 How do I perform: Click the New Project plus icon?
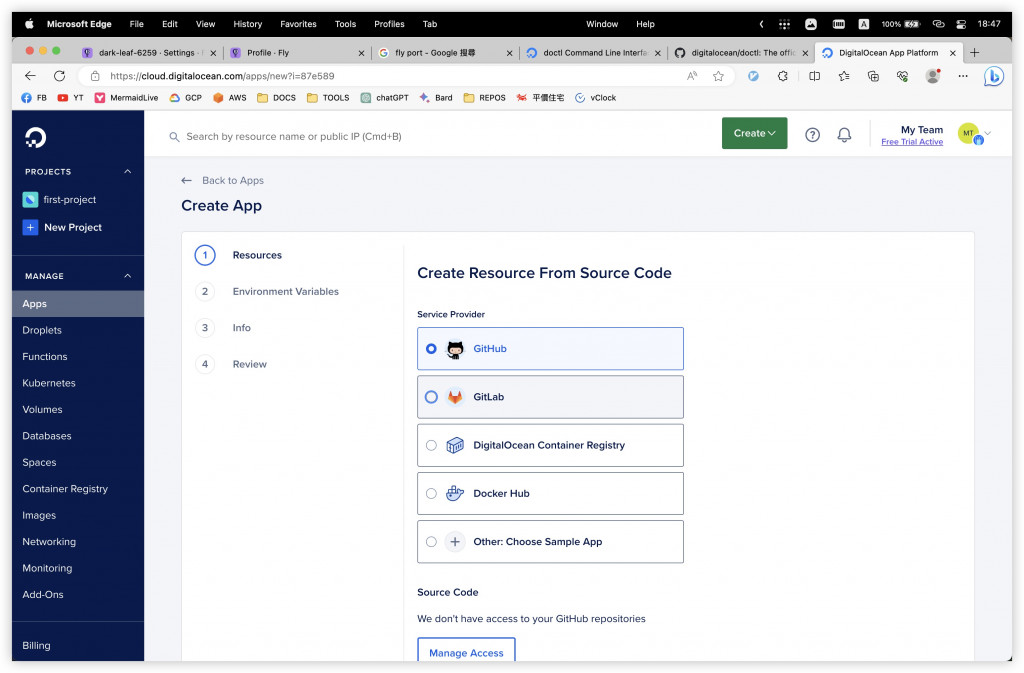coord(30,227)
